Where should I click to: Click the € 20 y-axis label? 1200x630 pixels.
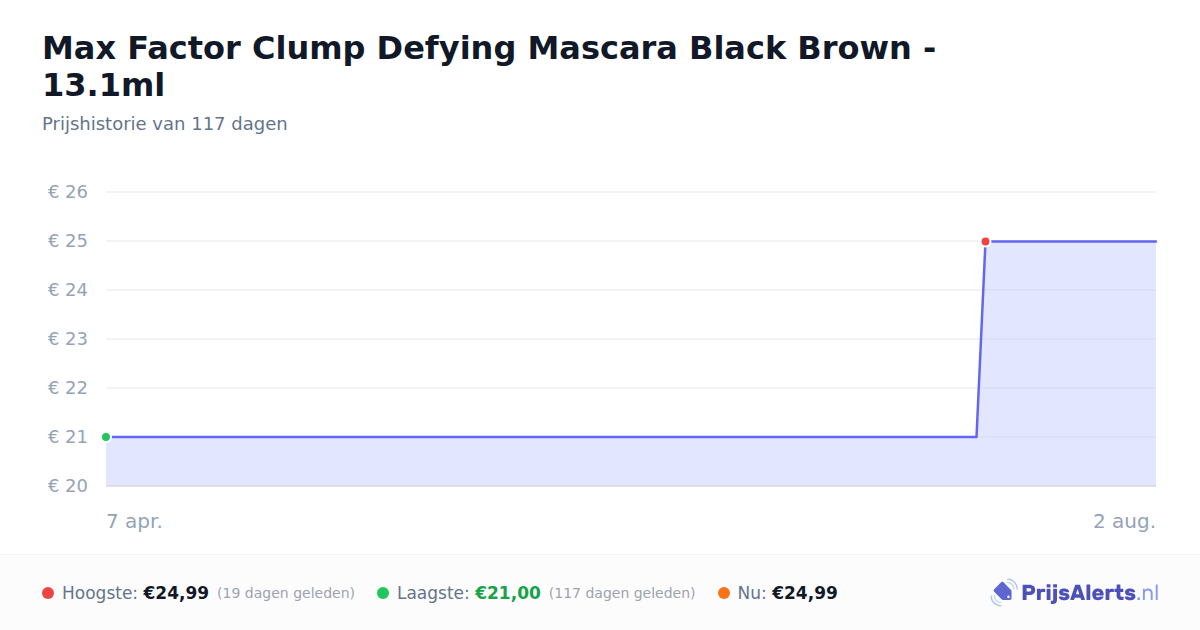coord(68,486)
